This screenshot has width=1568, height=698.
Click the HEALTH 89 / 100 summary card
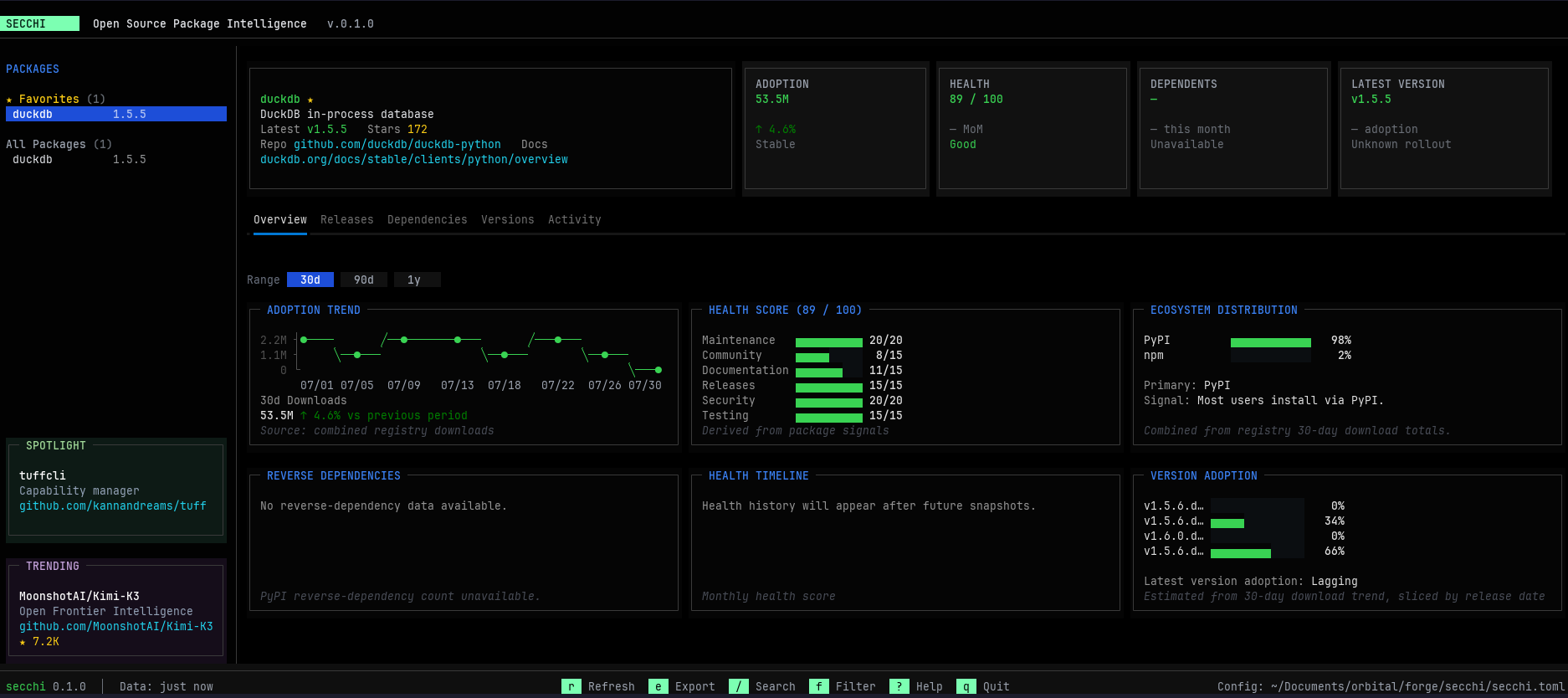click(1033, 129)
